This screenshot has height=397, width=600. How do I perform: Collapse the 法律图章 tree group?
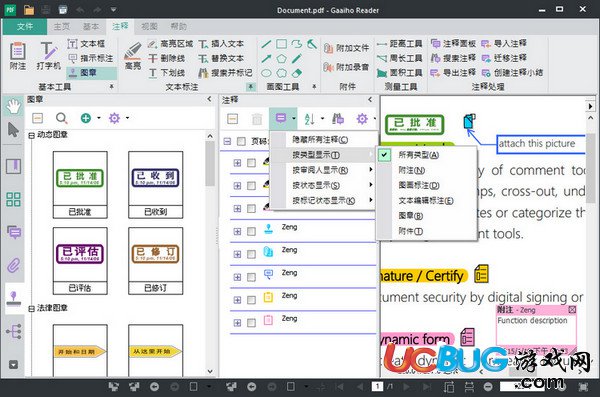coord(32,308)
